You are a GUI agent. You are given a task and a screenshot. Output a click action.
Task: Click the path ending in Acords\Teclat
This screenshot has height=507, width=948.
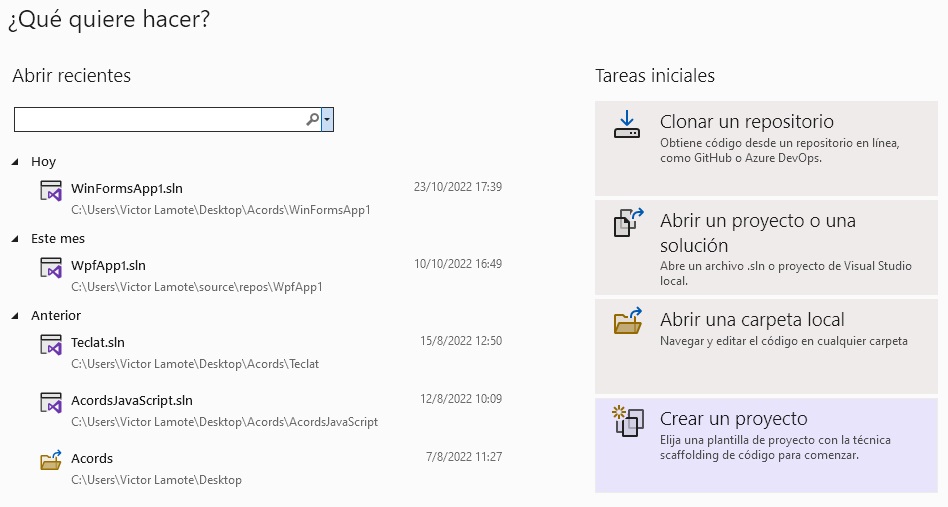195,364
